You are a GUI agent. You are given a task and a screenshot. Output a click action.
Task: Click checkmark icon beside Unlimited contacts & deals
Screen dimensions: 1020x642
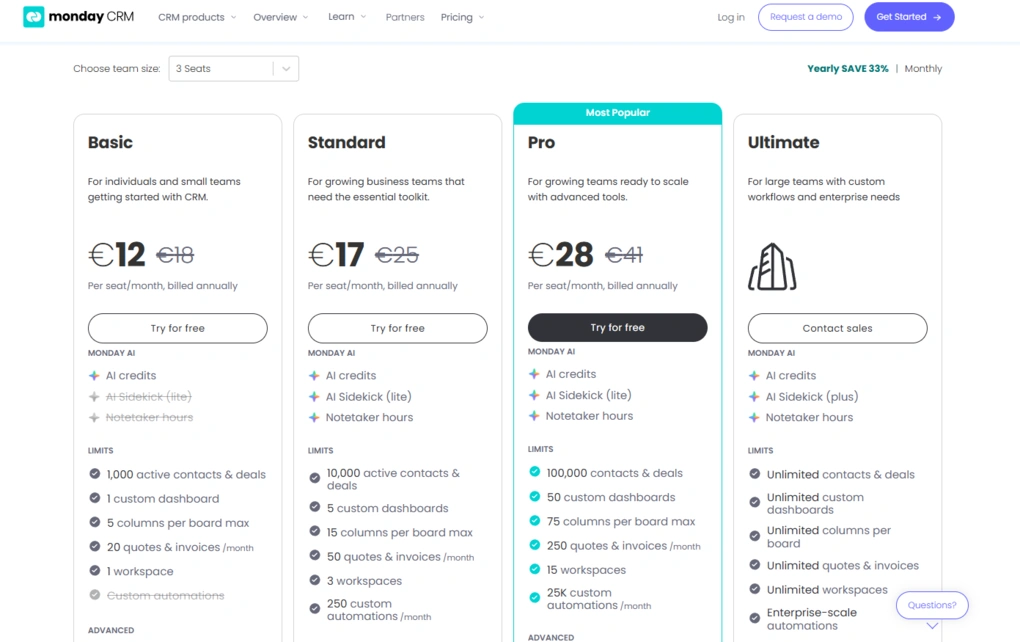pyautogui.click(x=755, y=474)
